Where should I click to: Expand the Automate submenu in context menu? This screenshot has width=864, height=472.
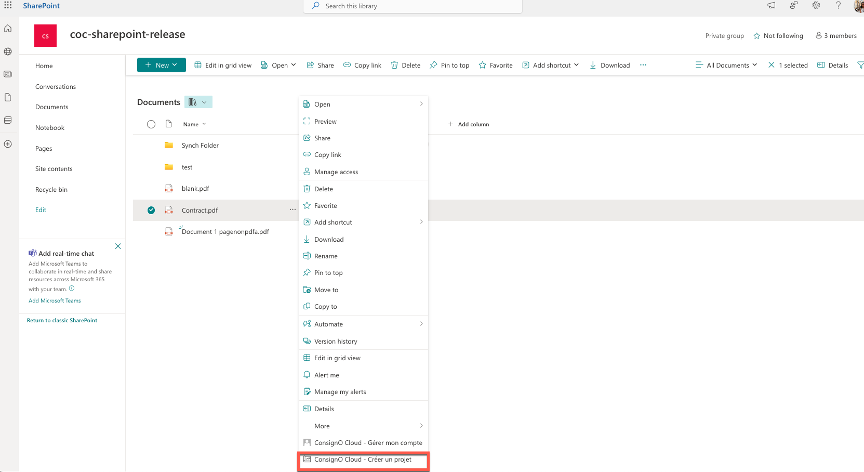362,324
